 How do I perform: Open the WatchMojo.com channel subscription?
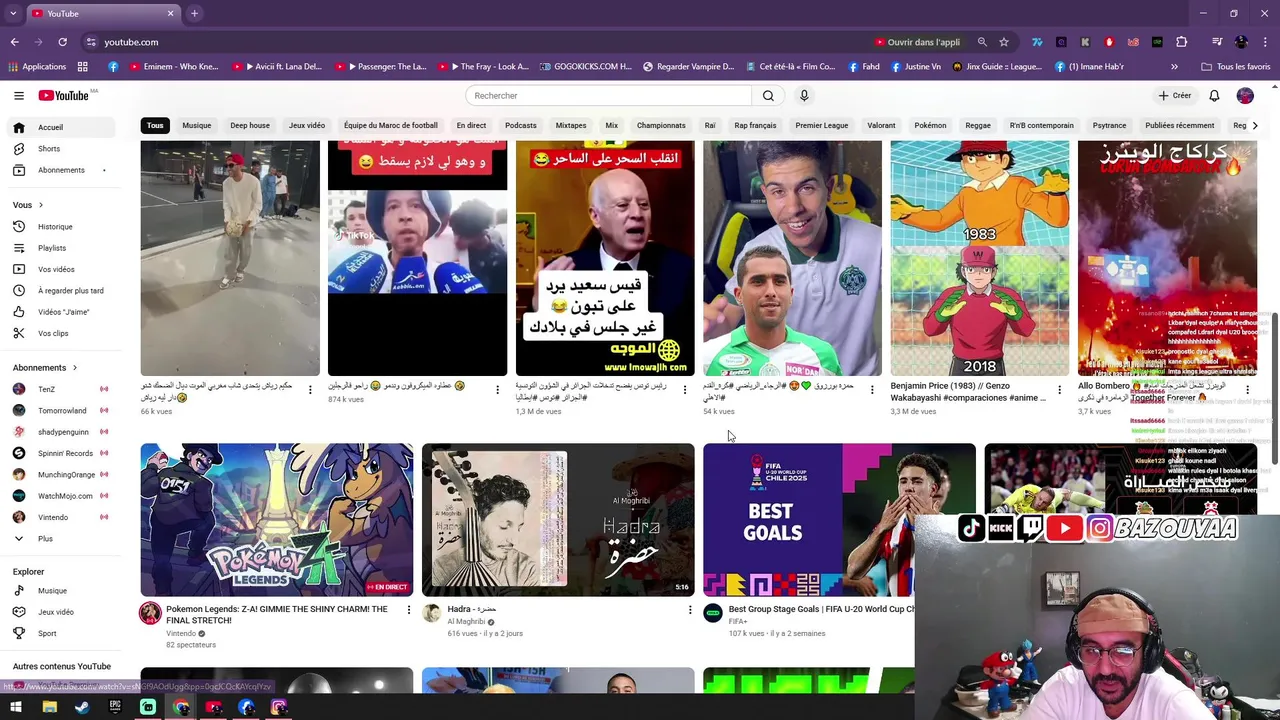(x=62, y=496)
